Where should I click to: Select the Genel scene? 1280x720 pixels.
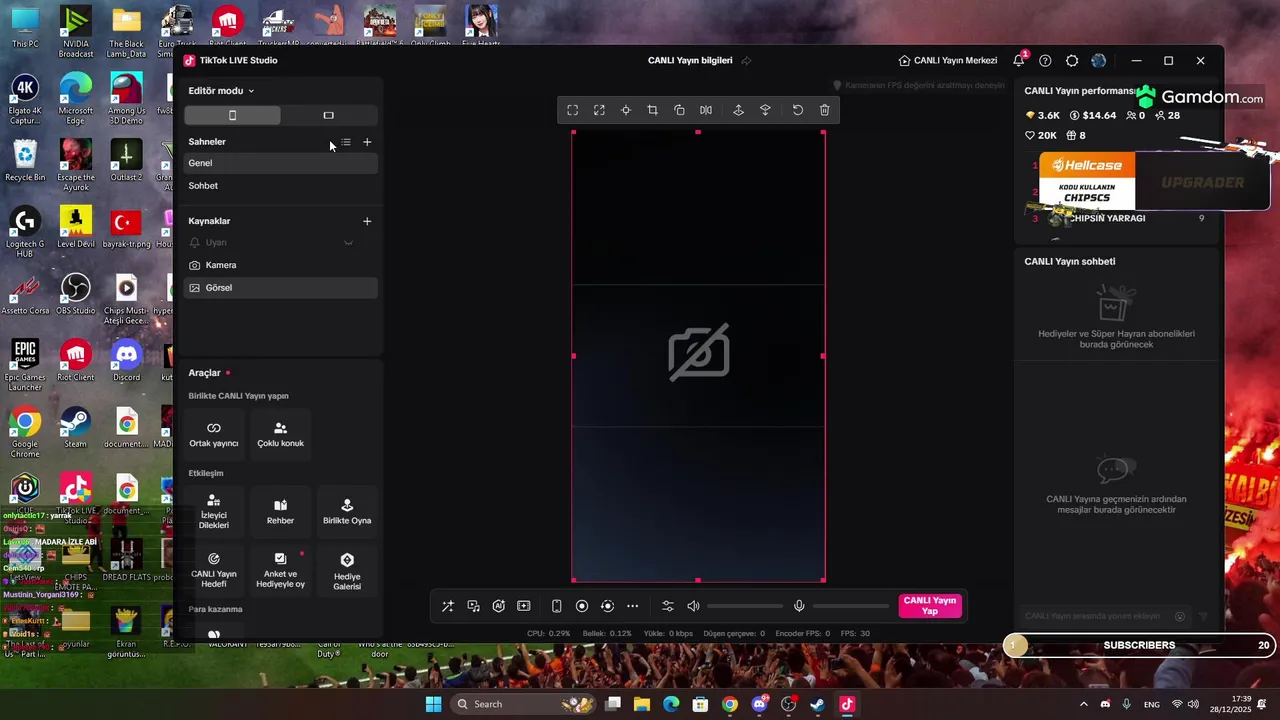click(x=280, y=163)
